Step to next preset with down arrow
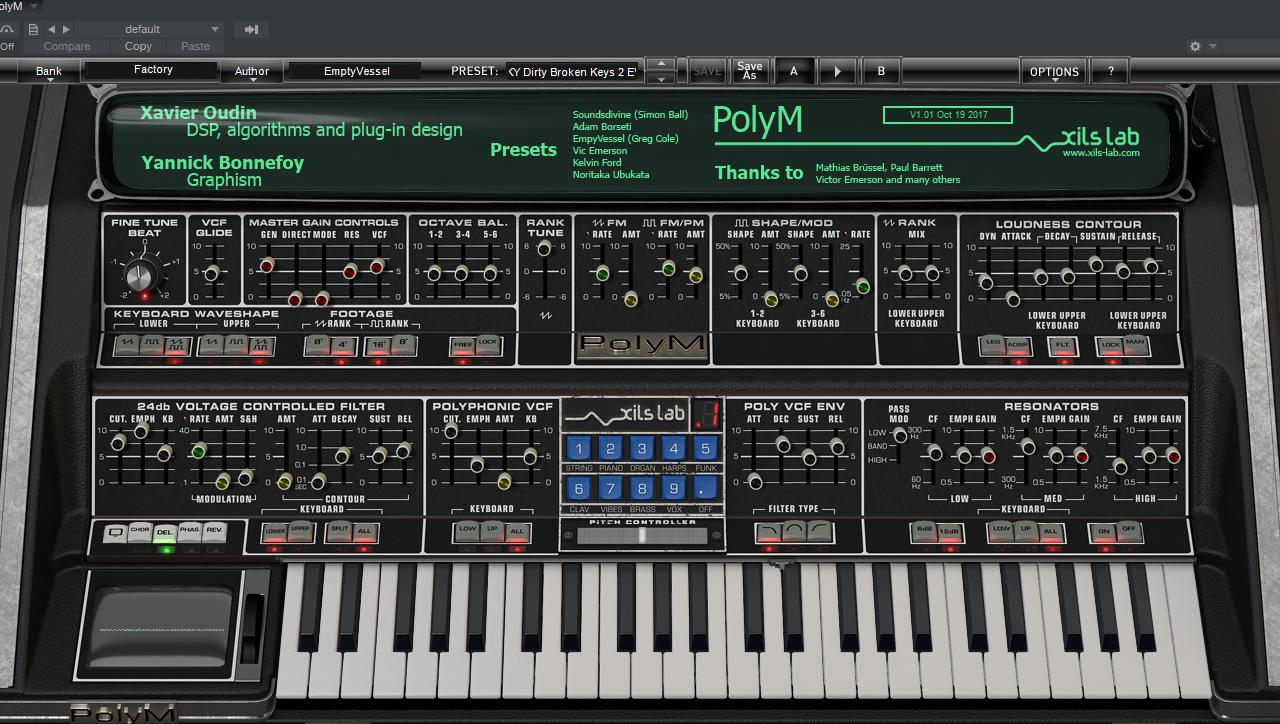This screenshot has width=1280, height=724. click(x=660, y=78)
